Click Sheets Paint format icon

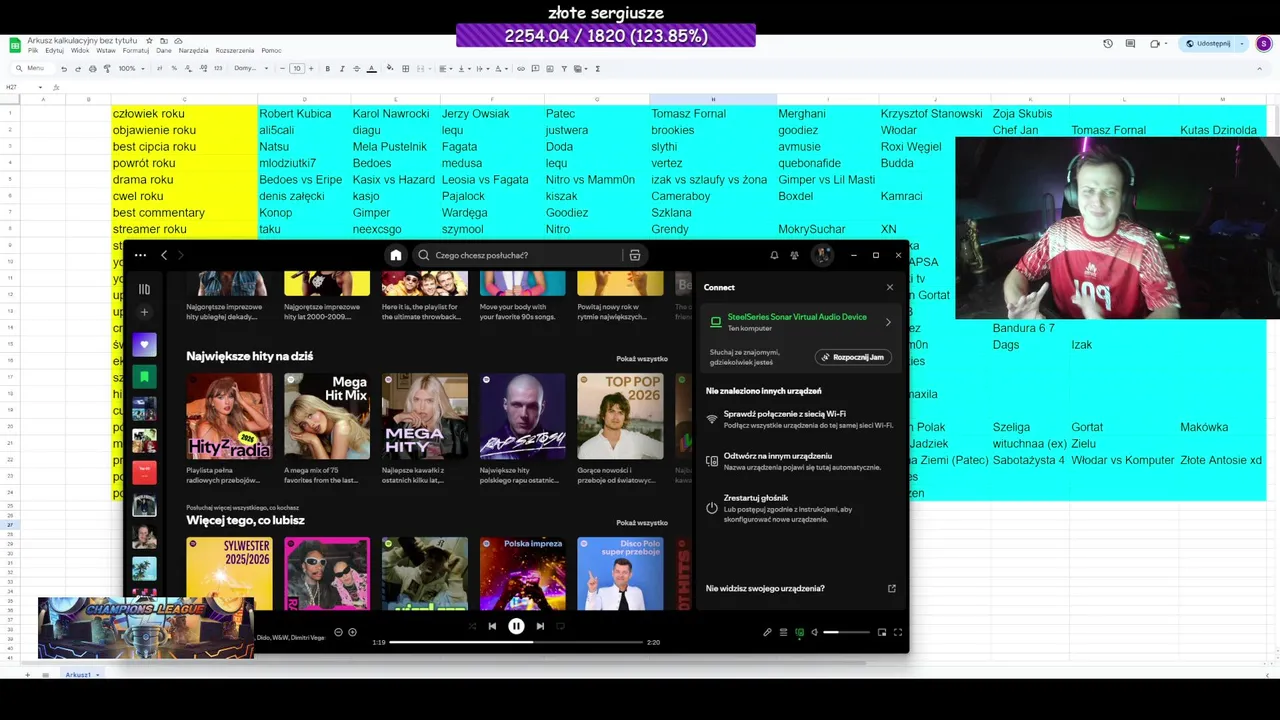point(107,69)
